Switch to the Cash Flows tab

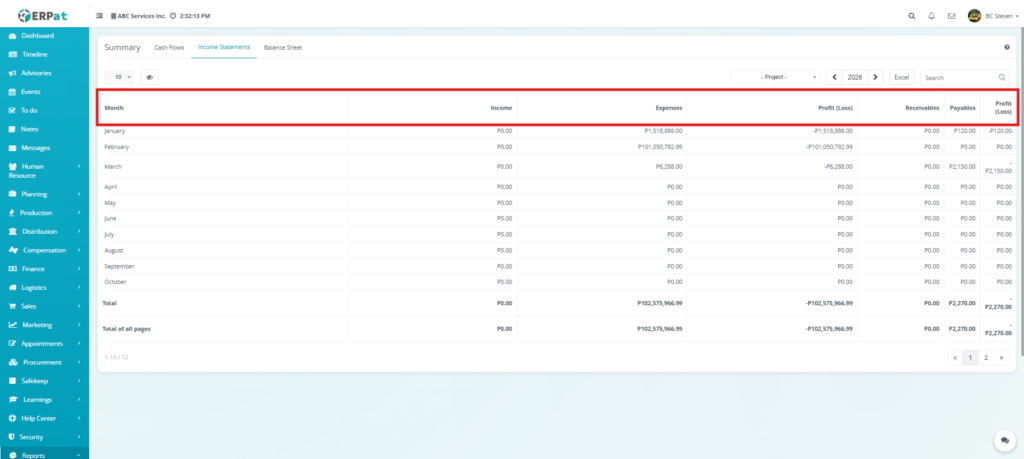coord(169,47)
